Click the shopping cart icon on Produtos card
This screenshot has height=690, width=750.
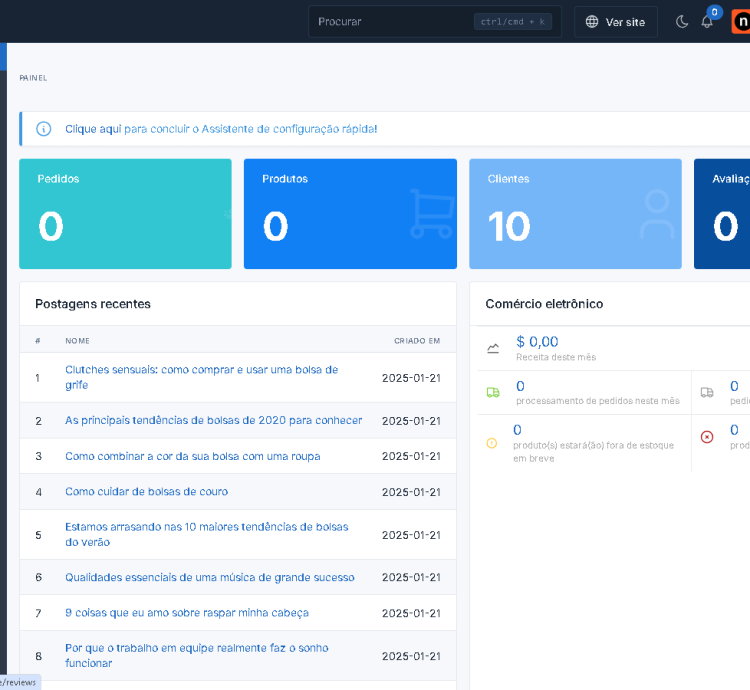431,214
